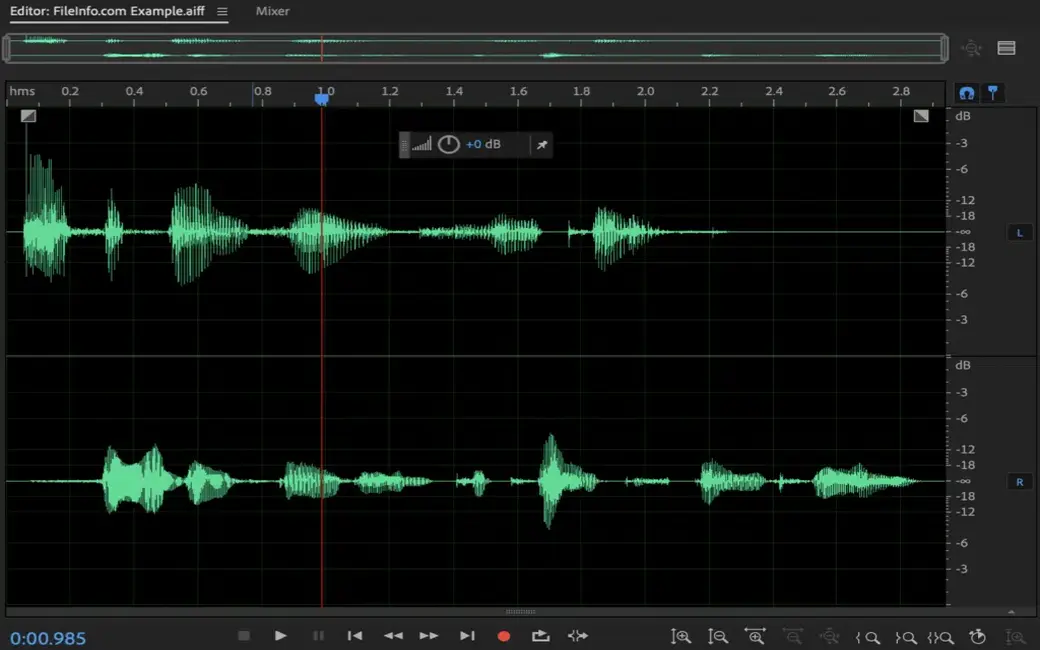Start recording with the red Record button
The height and width of the screenshot is (650, 1040).
point(504,636)
